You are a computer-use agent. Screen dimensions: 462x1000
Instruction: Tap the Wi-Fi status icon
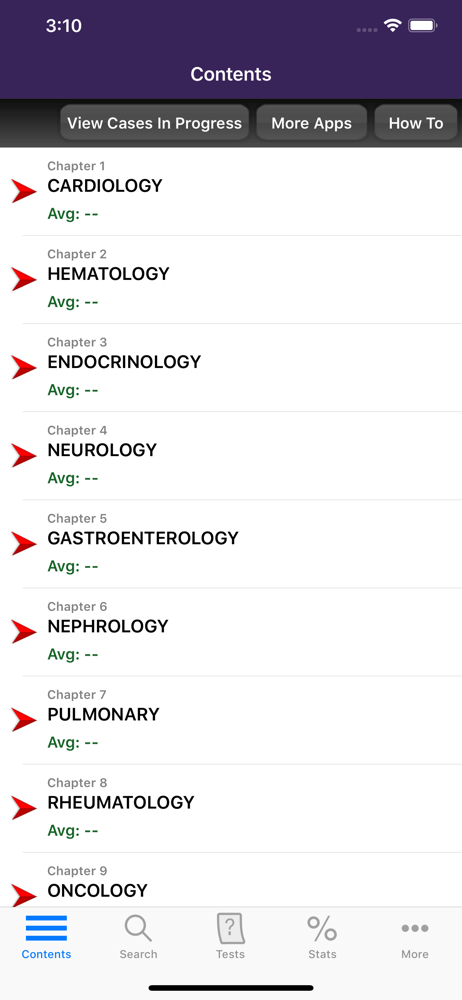tap(392, 26)
